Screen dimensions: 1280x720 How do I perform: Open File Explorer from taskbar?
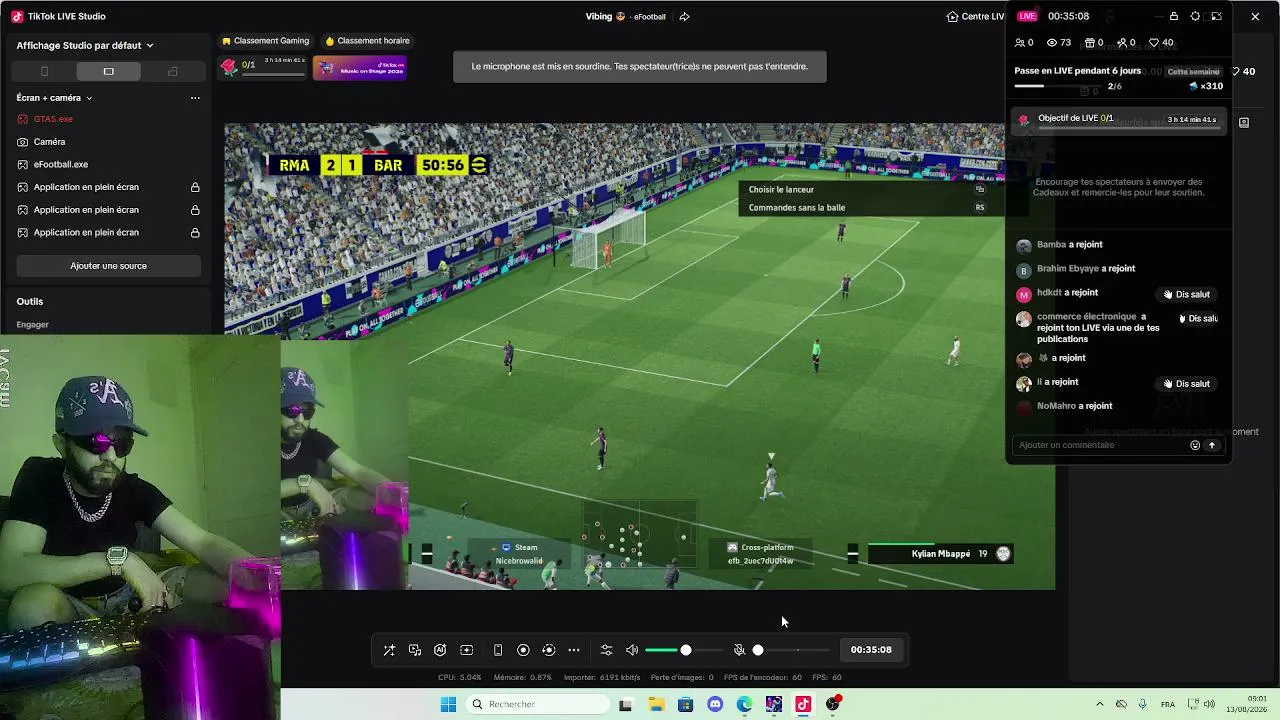tap(656, 704)
